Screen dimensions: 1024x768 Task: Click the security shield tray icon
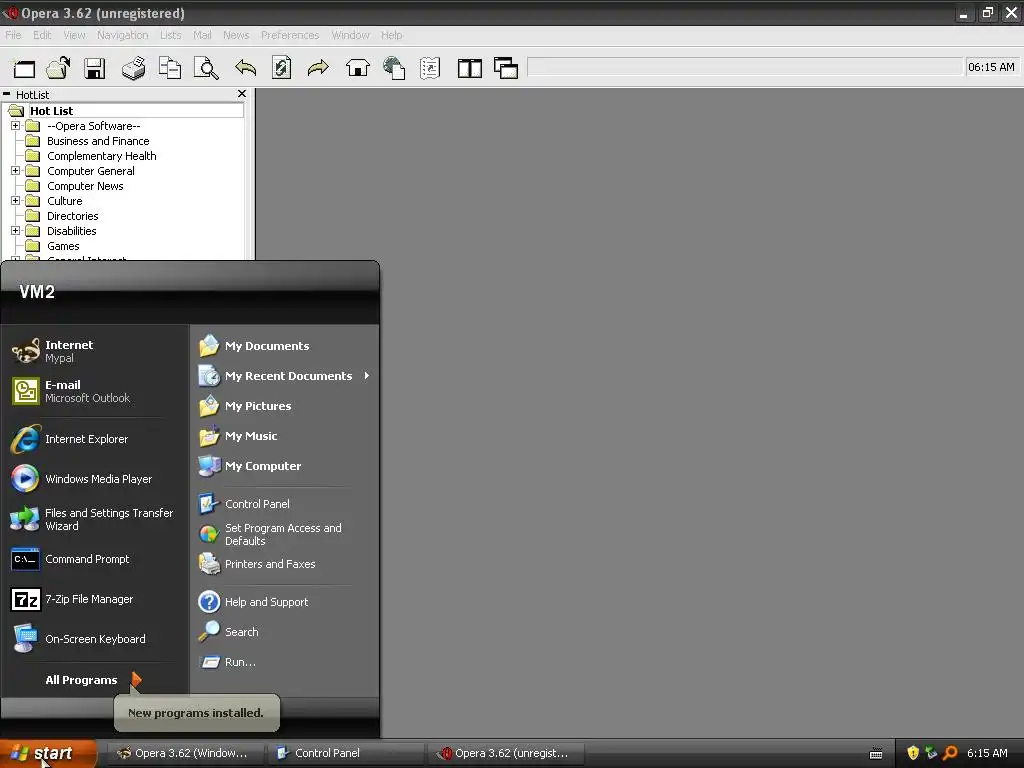pos(912,753)
